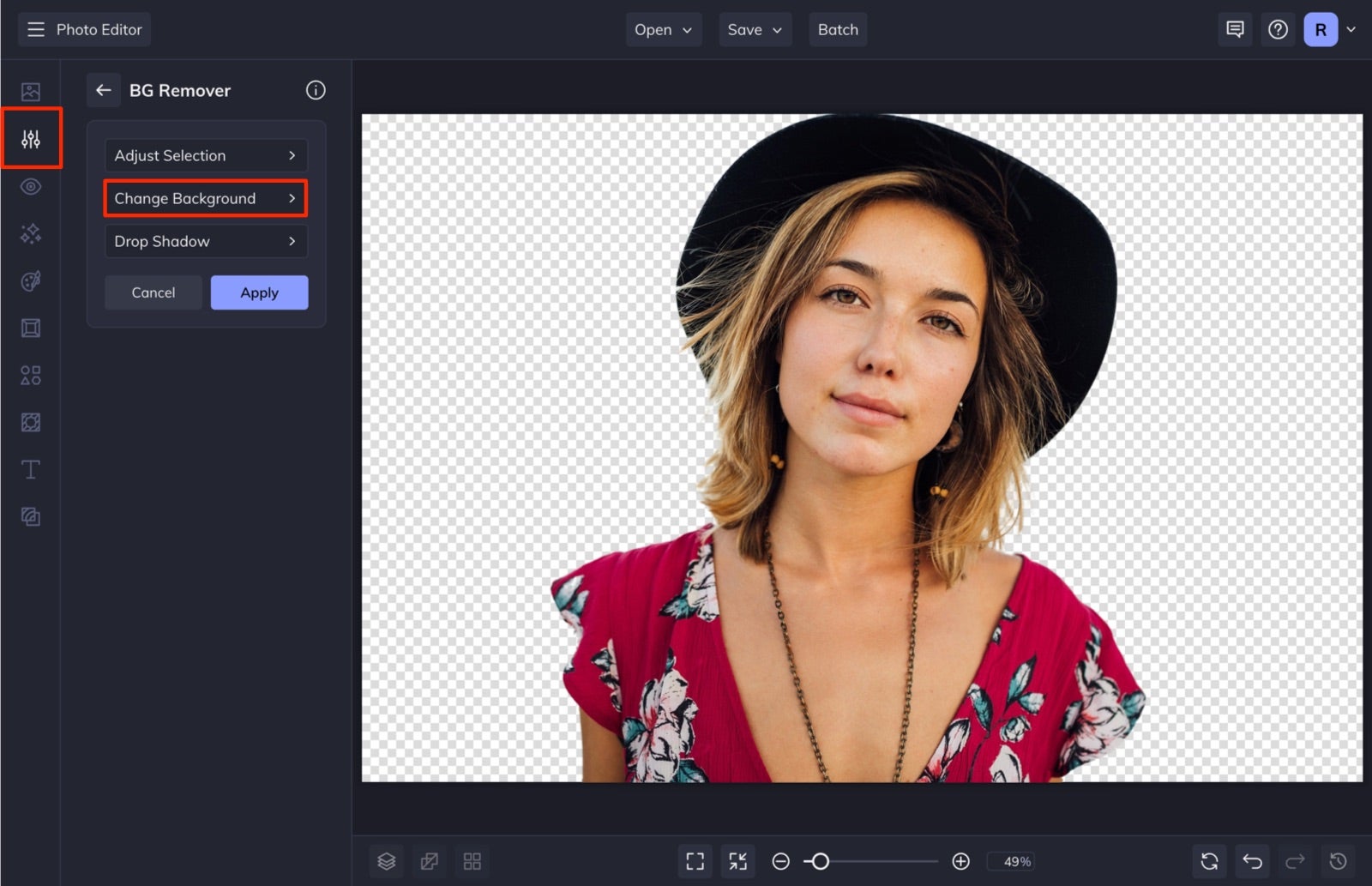Select the Adjustments sliders tool in sidebar
The image size is (1372, 886).
point(31,137)
